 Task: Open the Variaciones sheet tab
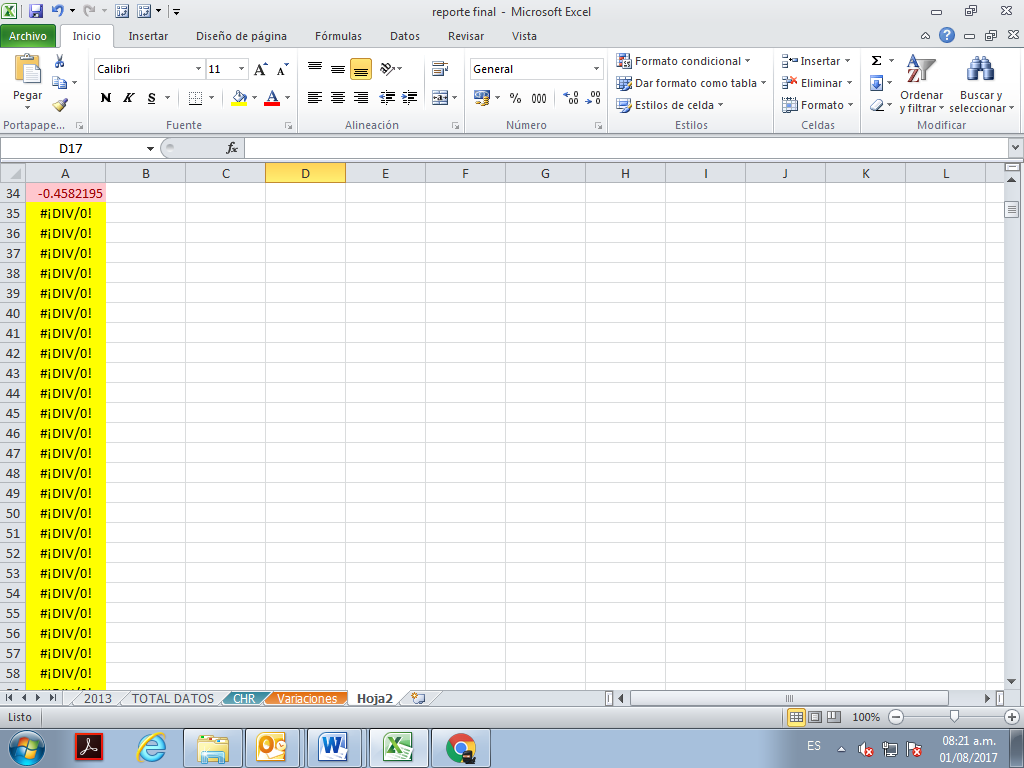pyautogui.click(x=307, y=698)
